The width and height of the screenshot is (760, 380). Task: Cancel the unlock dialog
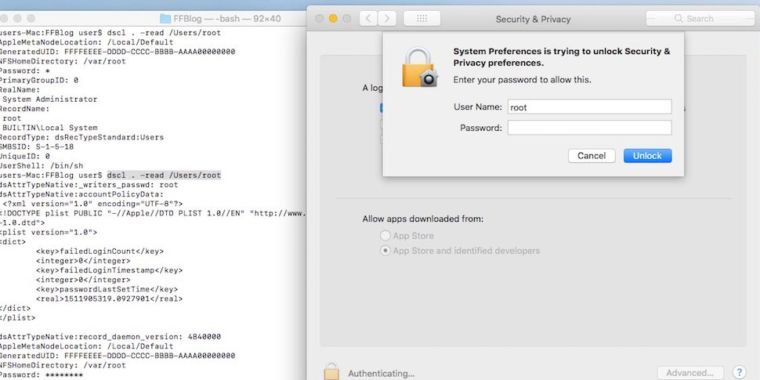[591, 156]
